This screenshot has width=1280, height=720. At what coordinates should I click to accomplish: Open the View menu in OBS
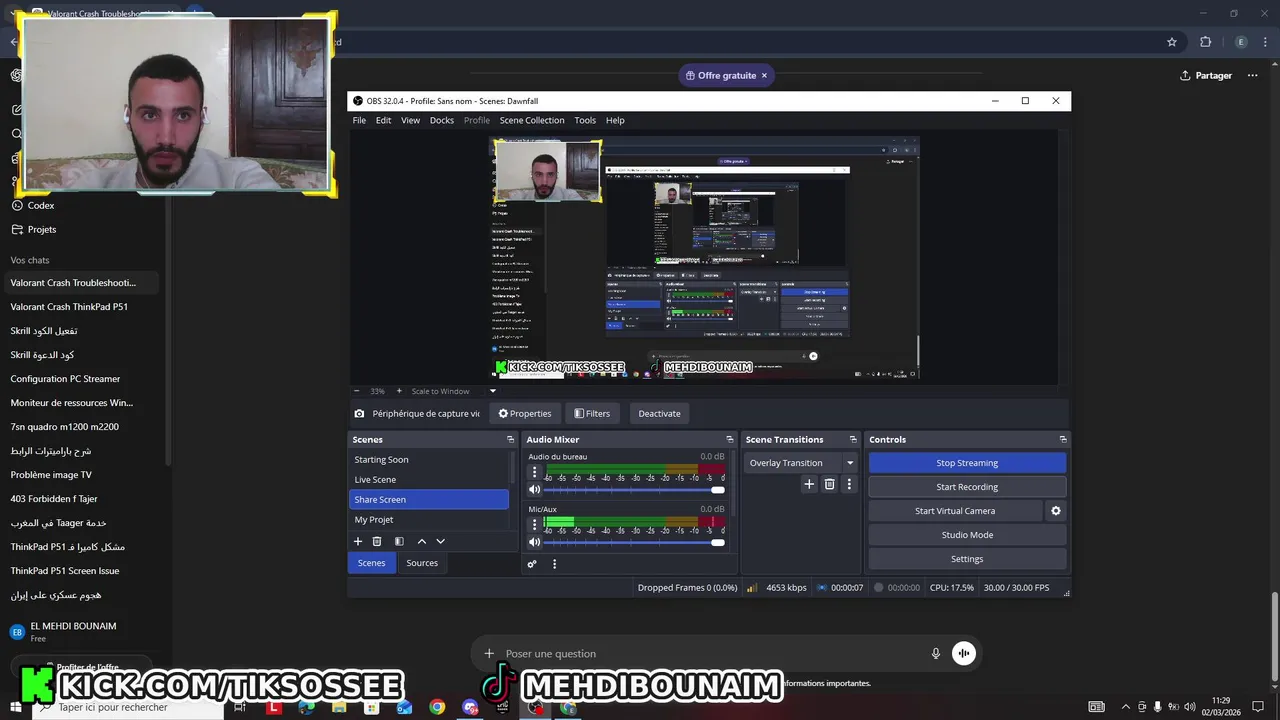[x=410, y=120]
